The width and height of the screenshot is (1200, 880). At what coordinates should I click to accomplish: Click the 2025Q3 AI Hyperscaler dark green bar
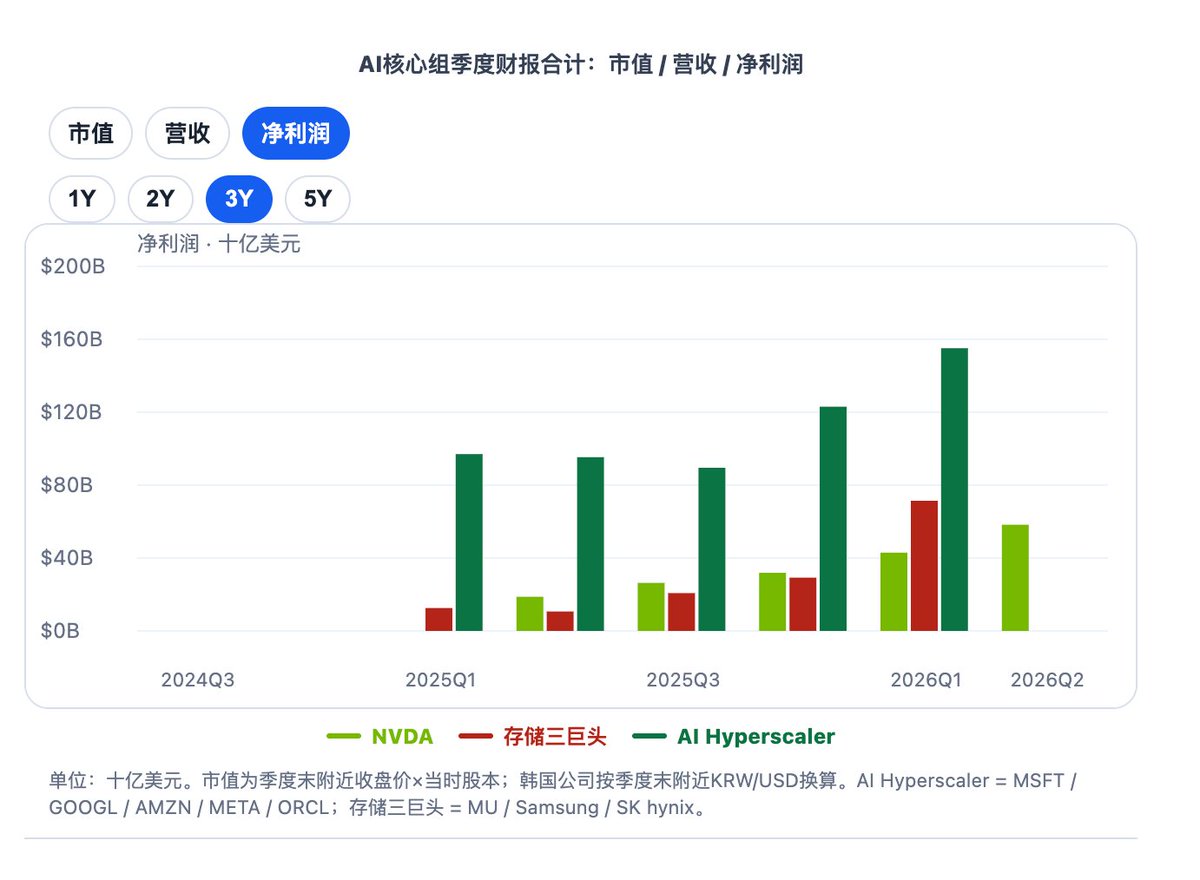(x=712, y=550)
